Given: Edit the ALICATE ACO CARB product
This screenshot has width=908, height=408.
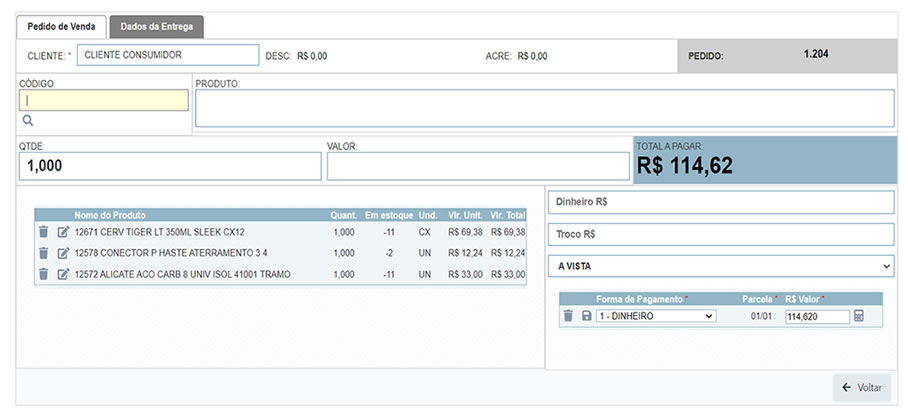Looking at the screenshot, I should point(63,274).
